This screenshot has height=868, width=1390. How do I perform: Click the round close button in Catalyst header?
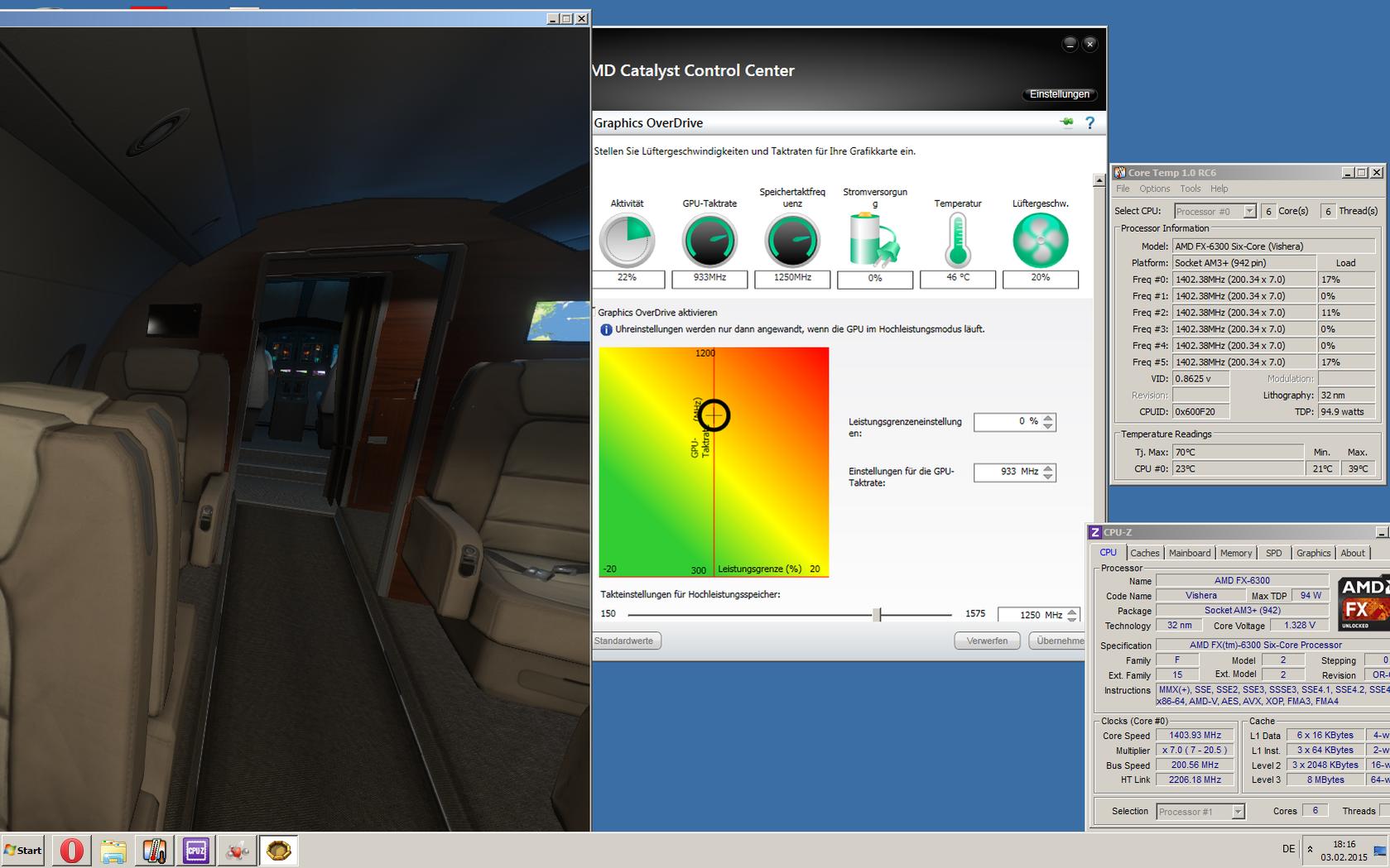point(1090,44)
